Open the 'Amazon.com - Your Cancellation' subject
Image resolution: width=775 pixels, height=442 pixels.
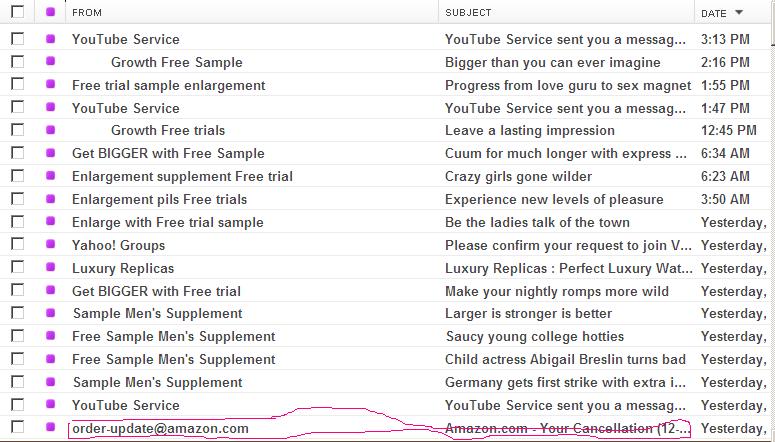pyautogui.click(x=567, y=428)
